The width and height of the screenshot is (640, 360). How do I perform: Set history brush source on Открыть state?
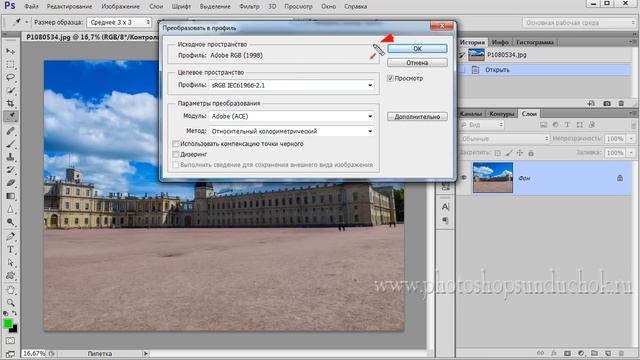[x=462, y=70]
